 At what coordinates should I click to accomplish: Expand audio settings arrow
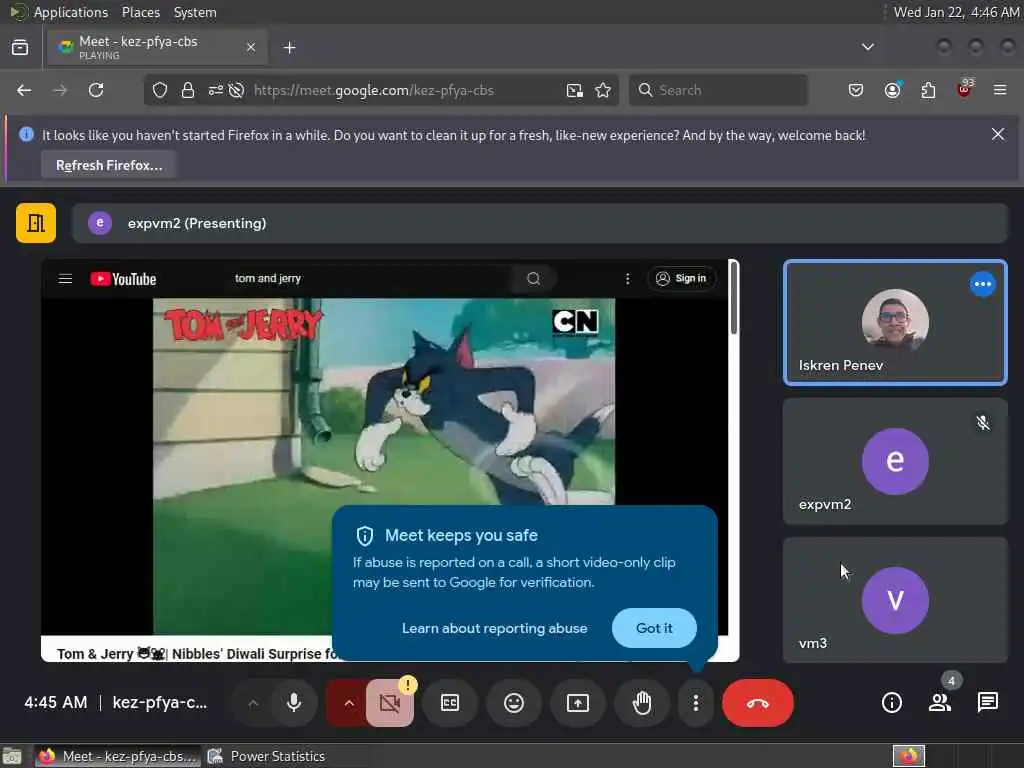[x=253, y=703]
